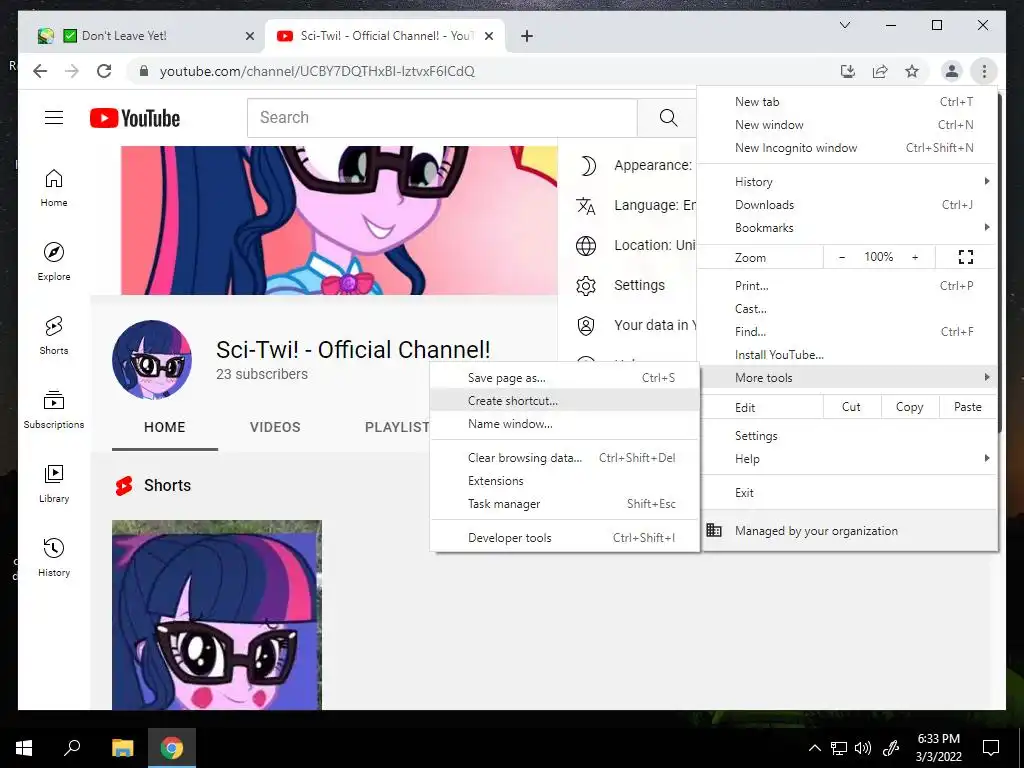
Task: Select New tab menu item
Action: click(x=847, y=102)
